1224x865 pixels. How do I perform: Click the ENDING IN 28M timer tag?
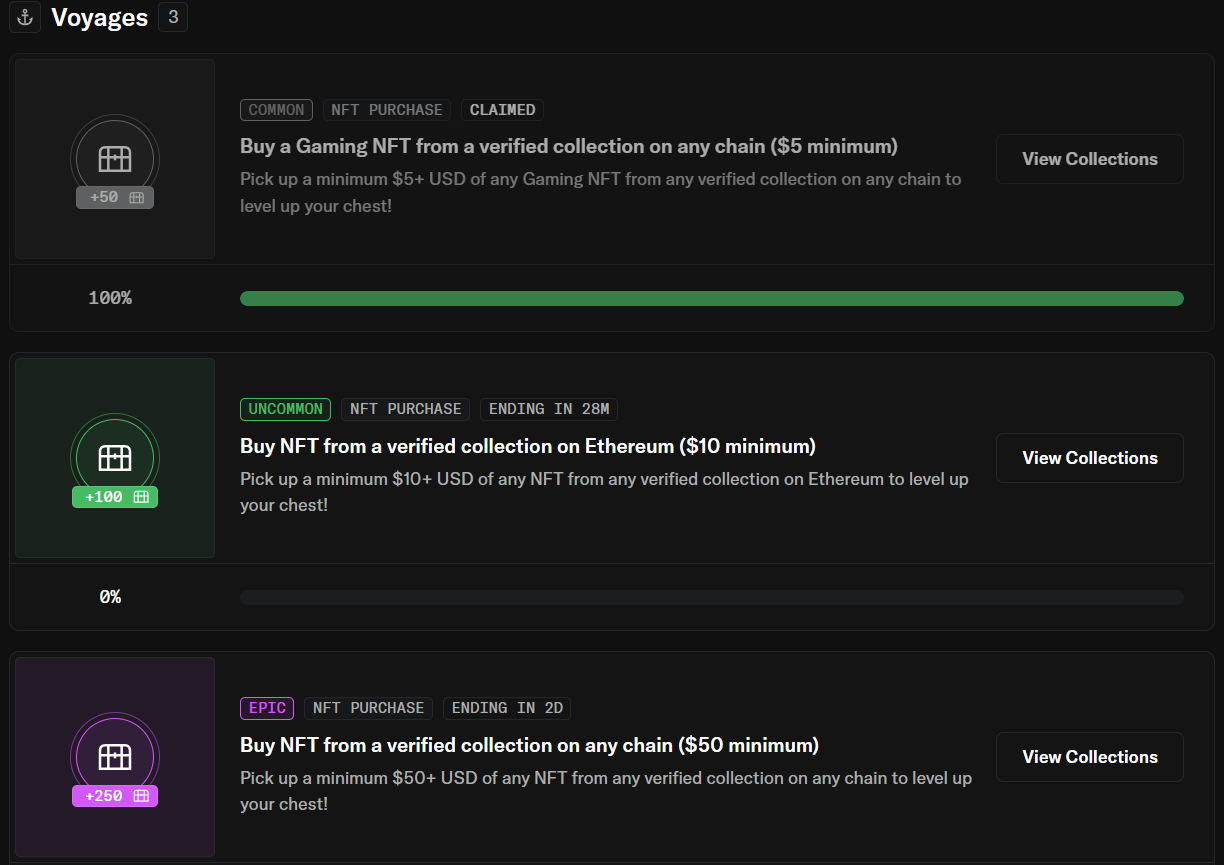[x=549, y=409]
